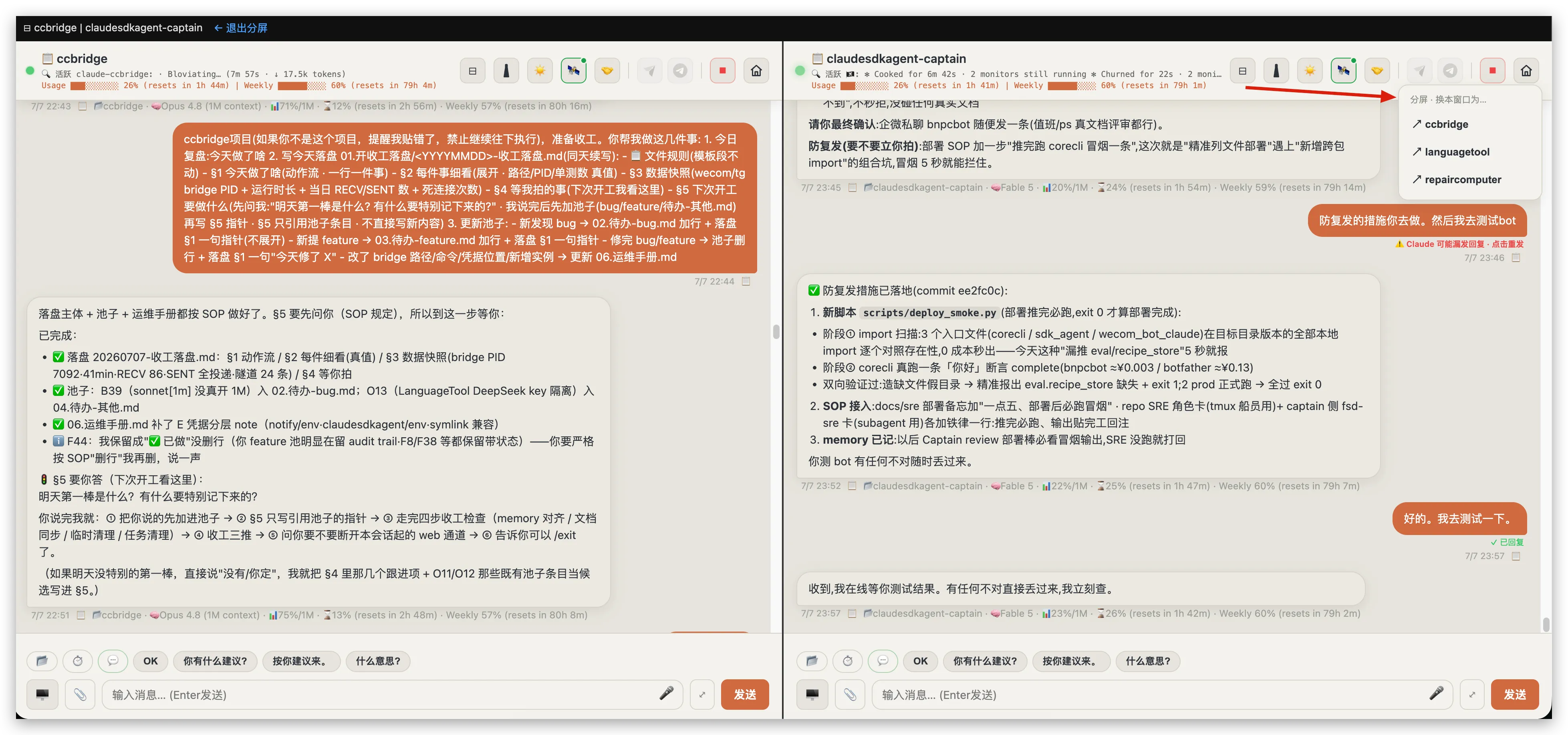Open split-screen dropdown in claudesdkagent-captain pane
1568x735 pixels.
tap(1242, 71)
